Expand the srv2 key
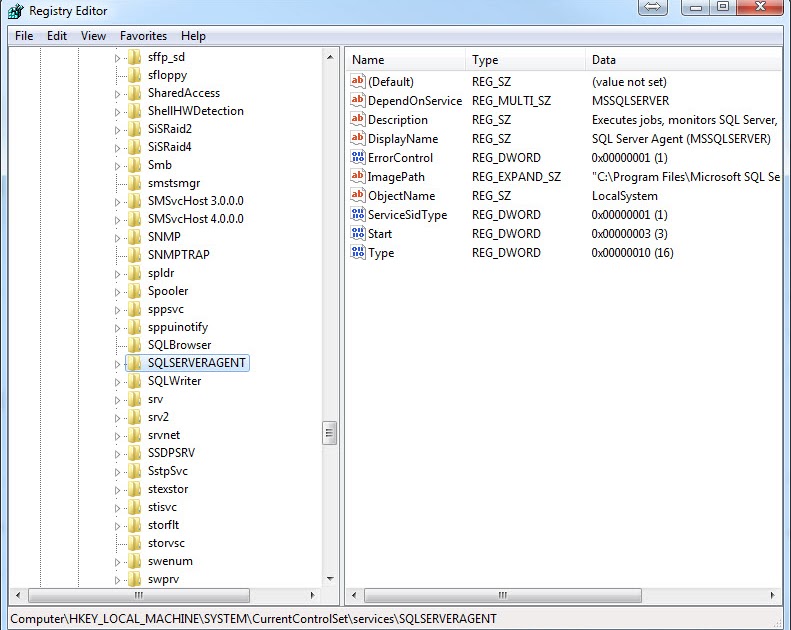The image size is (791, 630). [x=117, y=418]
